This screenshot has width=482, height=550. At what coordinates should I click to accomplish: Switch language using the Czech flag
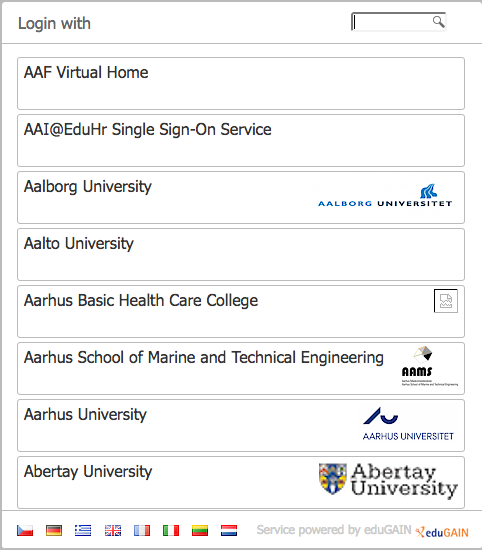click(x=25, y=530)
